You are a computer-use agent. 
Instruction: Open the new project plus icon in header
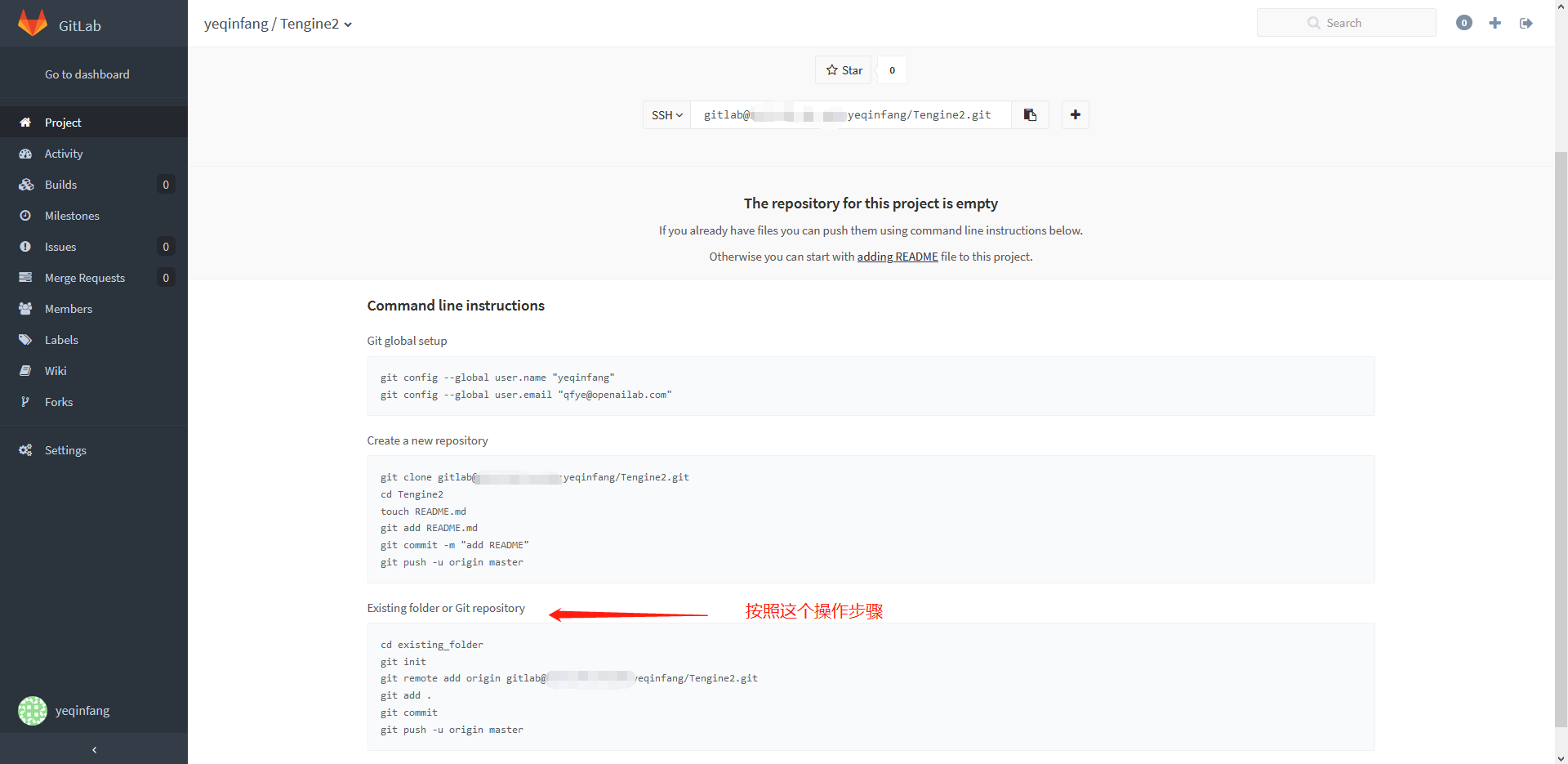1495,23
